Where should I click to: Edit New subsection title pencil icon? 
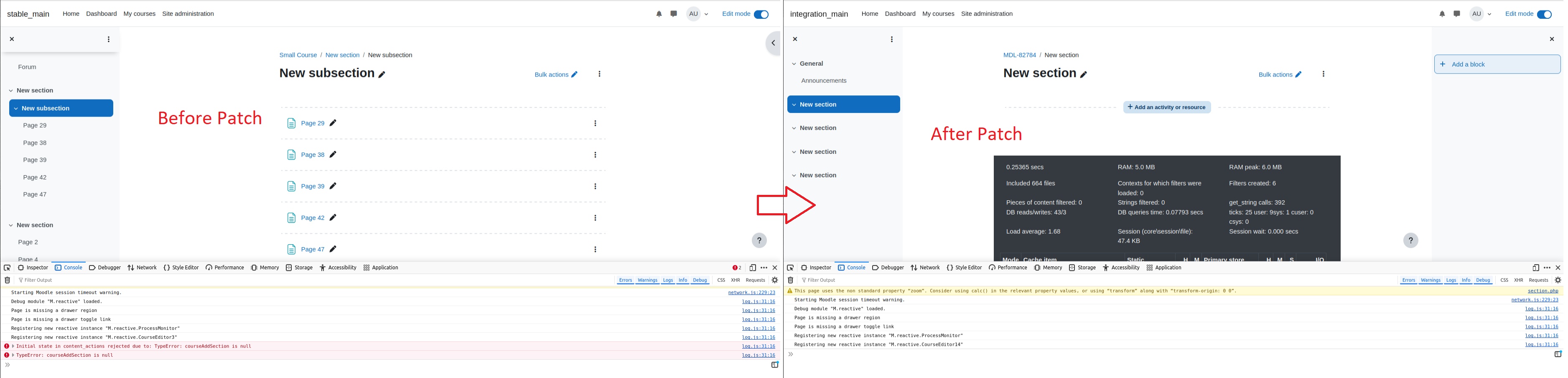[x=382, y=74]
